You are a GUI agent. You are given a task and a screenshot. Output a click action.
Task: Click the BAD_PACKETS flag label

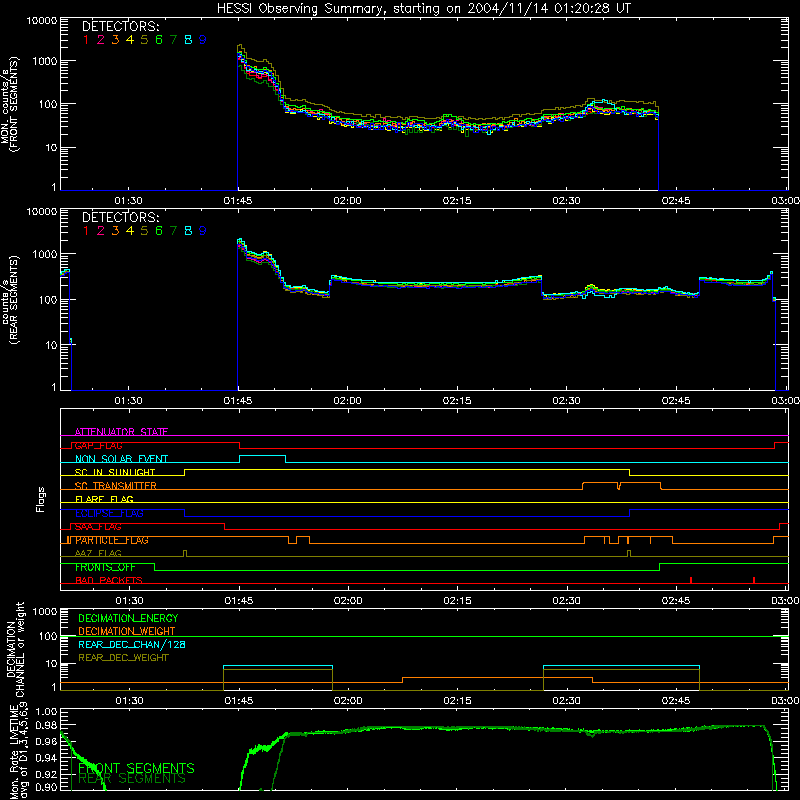pyautogui.click(x=109, y=580)
